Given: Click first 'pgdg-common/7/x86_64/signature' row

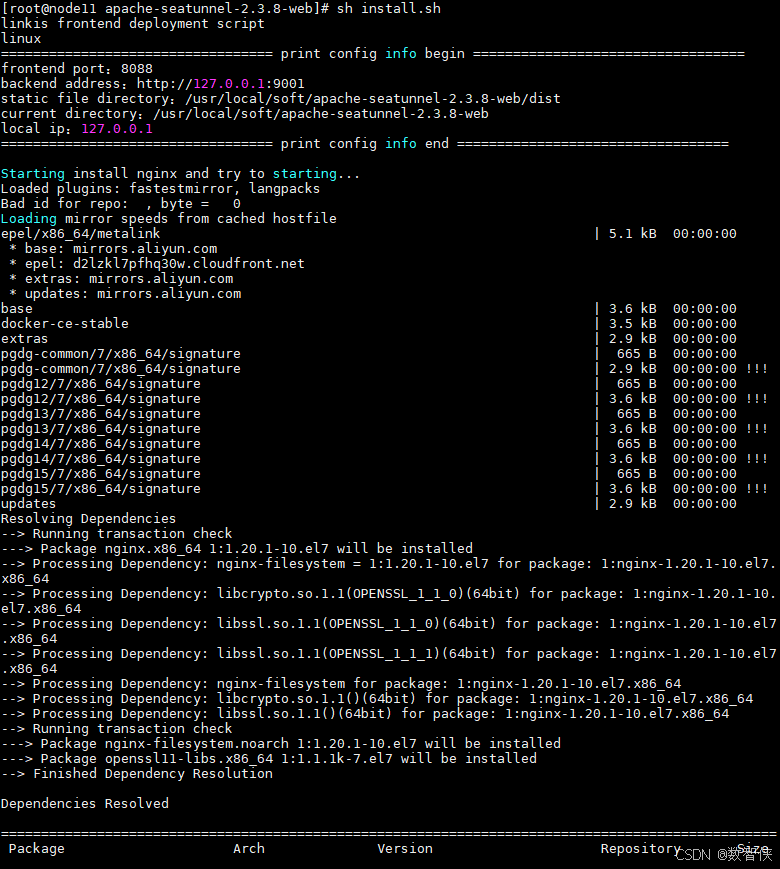Looking at the screenshot, I should (x=369, y=353).
